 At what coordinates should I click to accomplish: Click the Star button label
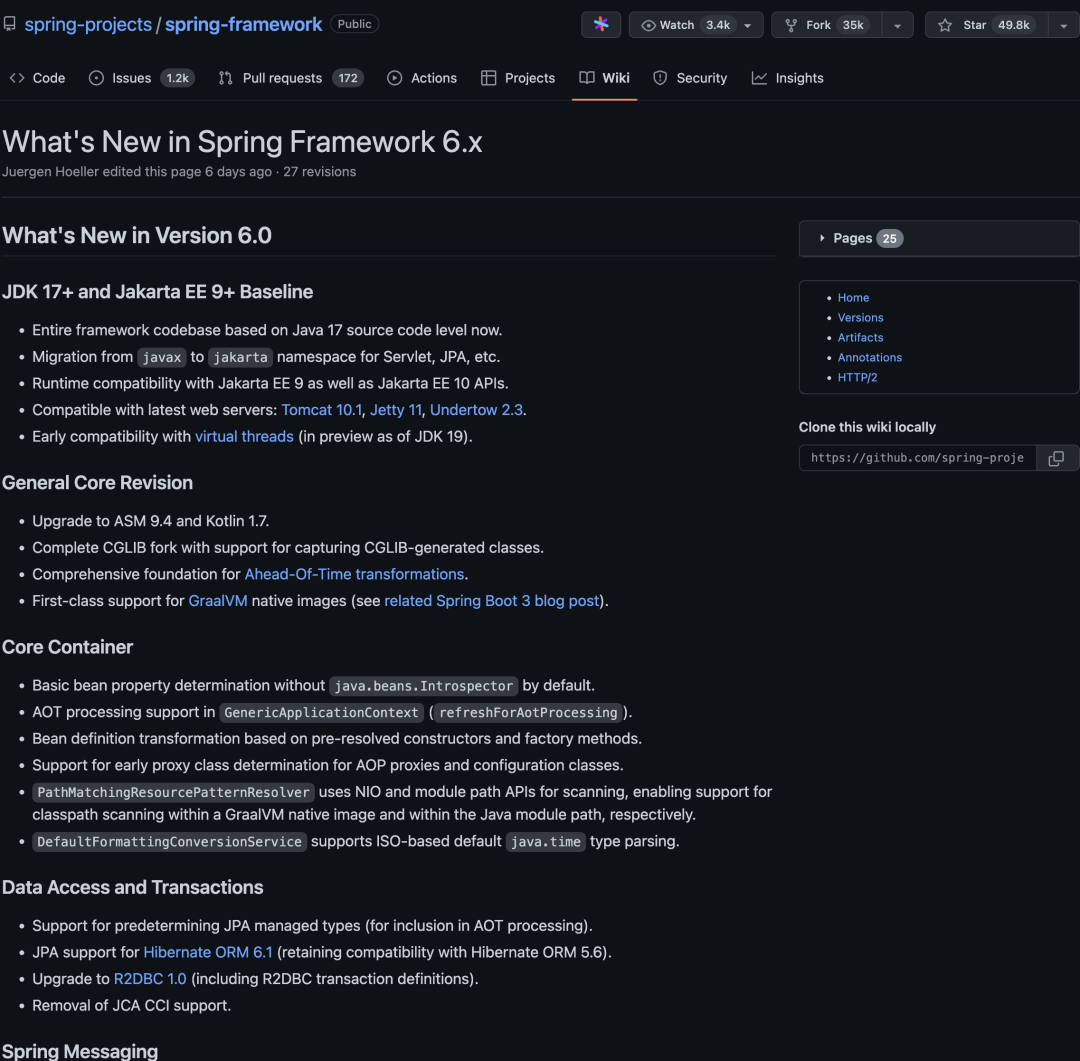974,25
